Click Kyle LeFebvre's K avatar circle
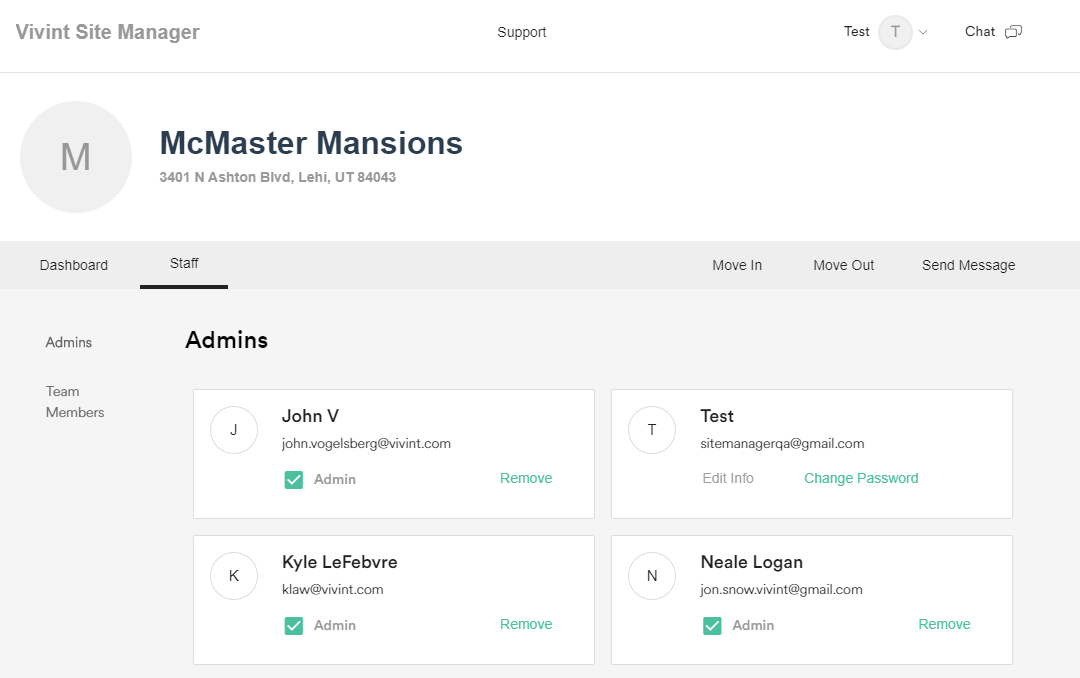The height and width of the screenshot is (678, 1080). (234, 576)
